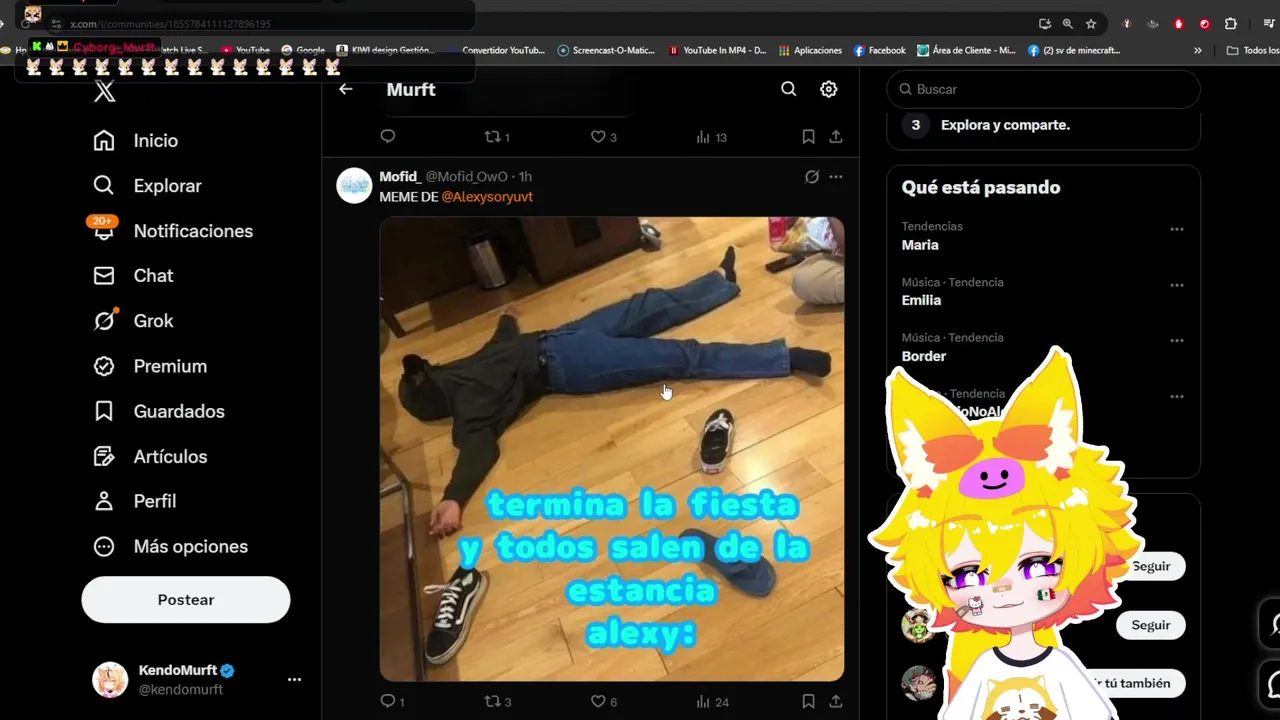This screenshot has width=1280, height=720.
Task: Open Notificaciones in the sidebar
Action: pyautogui.click(x=173, y=231)
